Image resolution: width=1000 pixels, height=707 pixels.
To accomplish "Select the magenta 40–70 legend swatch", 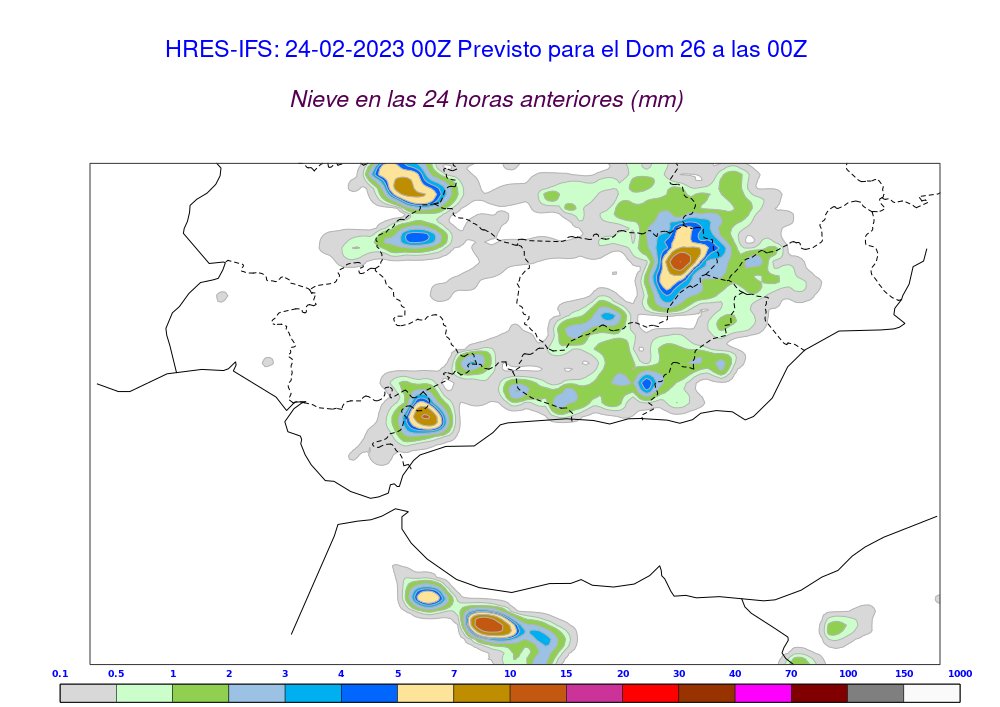I will (x=763, y=693).
